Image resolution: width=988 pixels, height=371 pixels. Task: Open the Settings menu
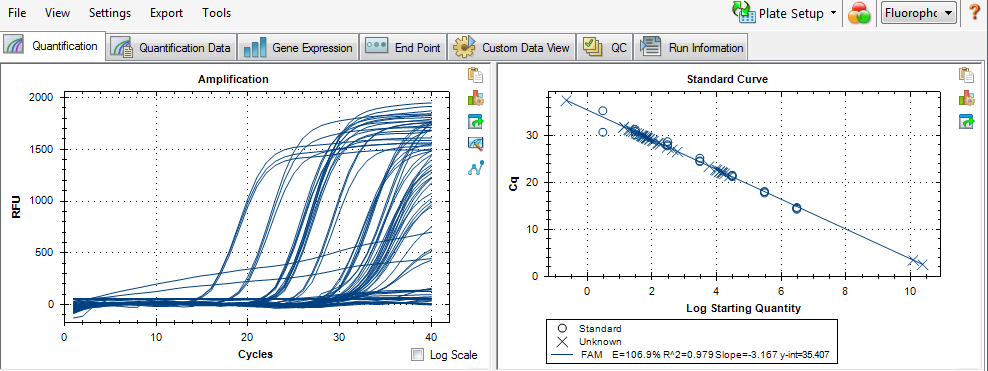(110, 13)
